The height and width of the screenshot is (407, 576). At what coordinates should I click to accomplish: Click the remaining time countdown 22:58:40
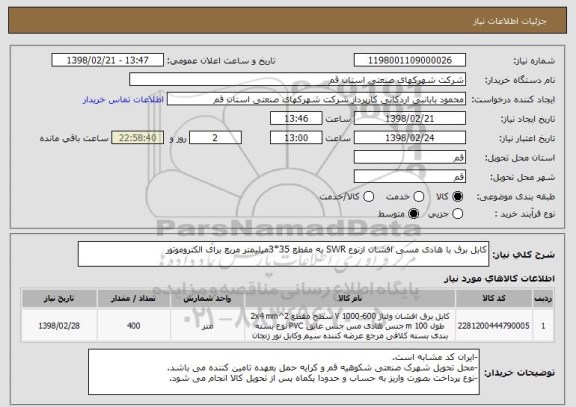pyautogui.click(x=138, y=138)
